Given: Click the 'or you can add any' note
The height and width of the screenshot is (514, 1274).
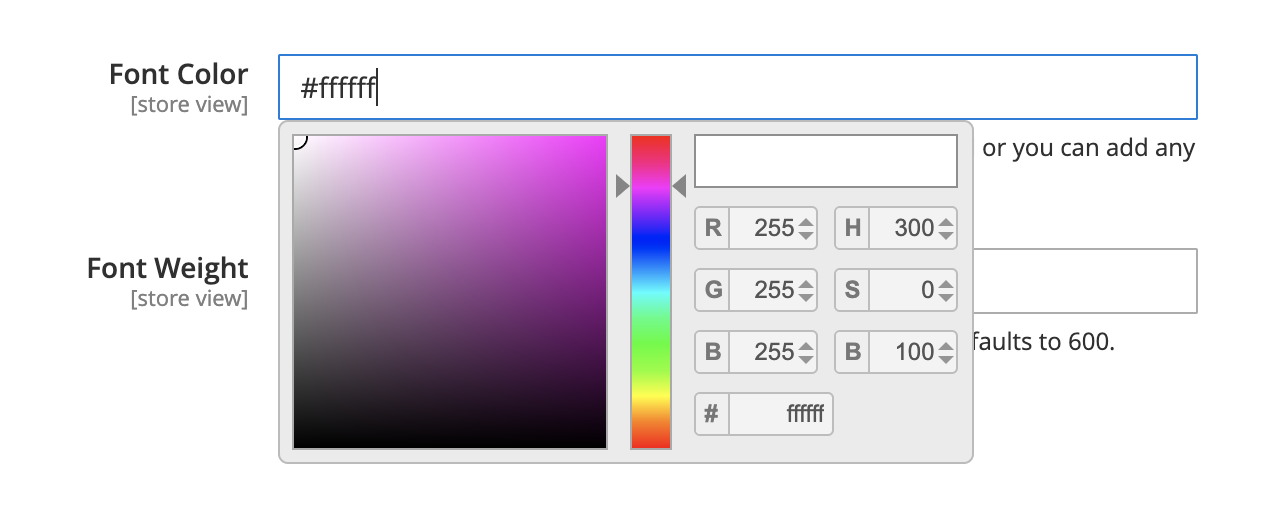Looking at the screenshot, I should tap(1089, 148).
